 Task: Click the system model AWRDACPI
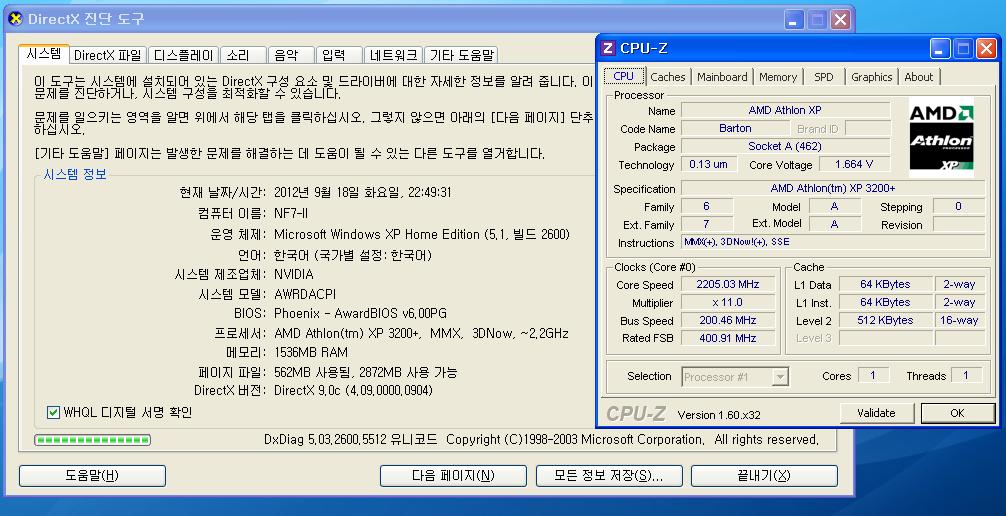click(x=305, y=294)
